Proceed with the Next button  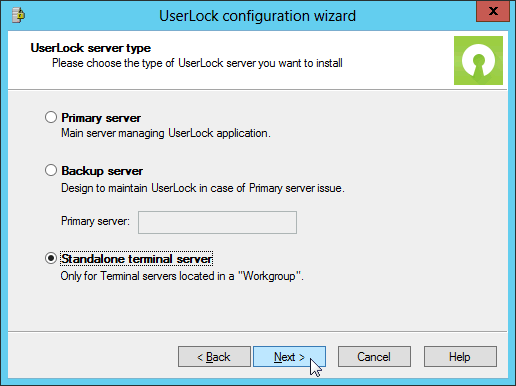point(289,357)
